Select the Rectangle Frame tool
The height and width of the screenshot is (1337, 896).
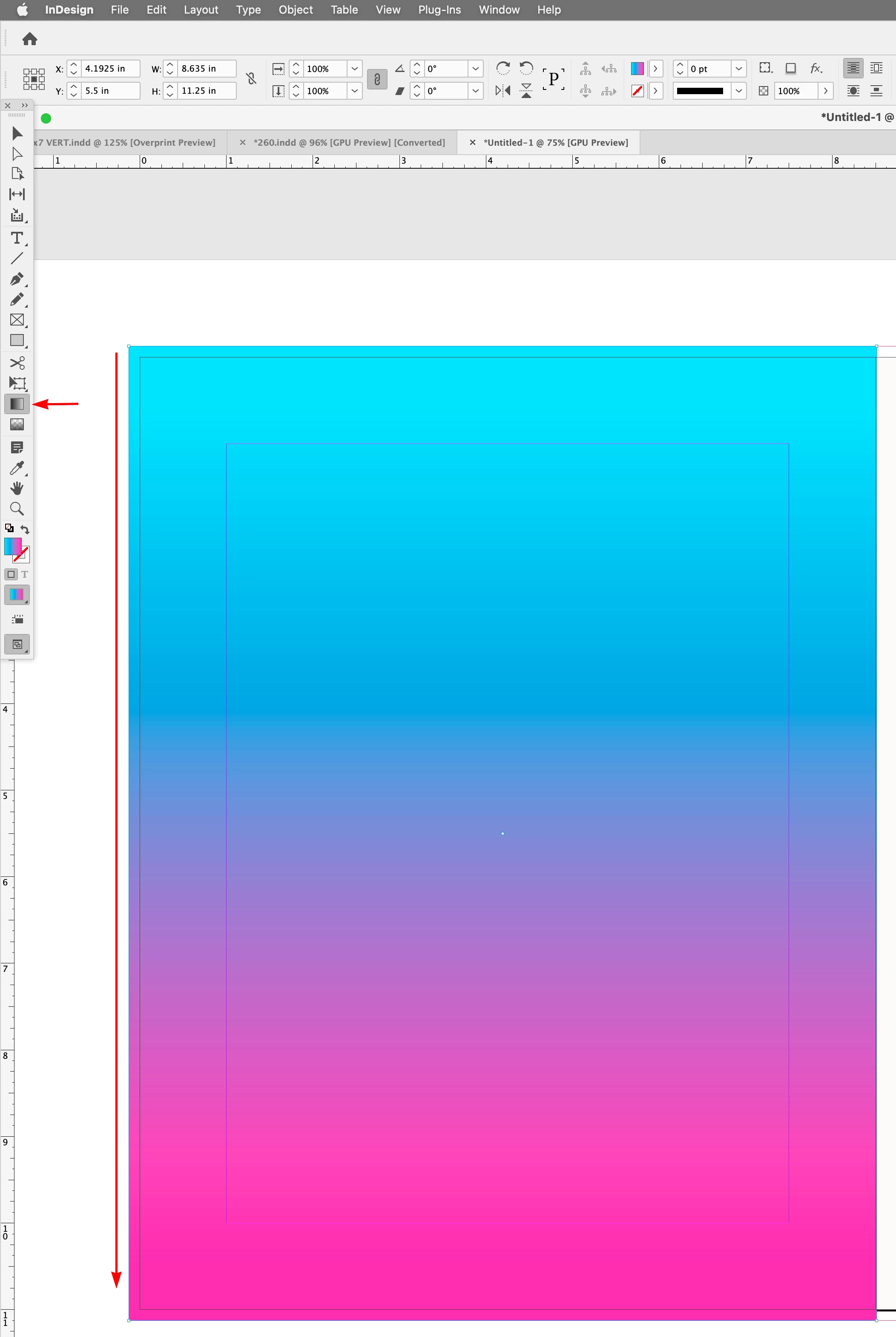[x=17, y=320]
